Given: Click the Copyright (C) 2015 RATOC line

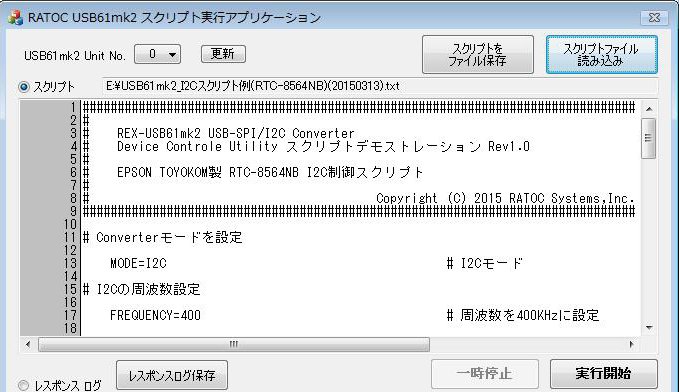Looking at the screenshot, I should tap(505, 198).
